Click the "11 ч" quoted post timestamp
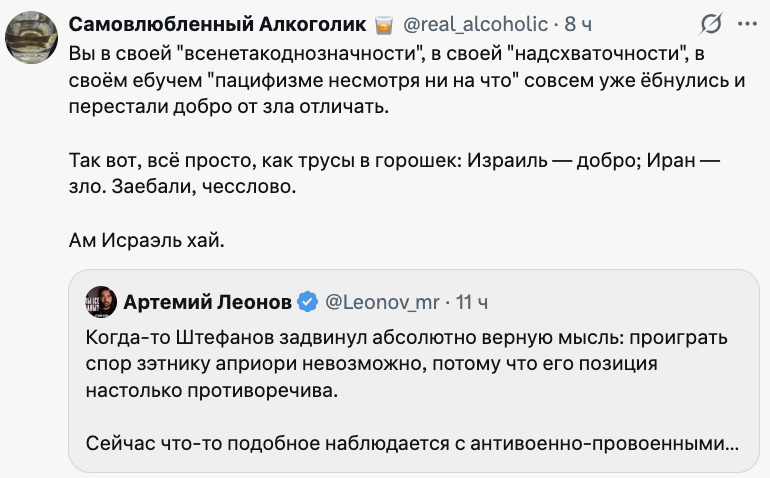The image size is (770, 478). pyautogui.click(x=472, y=302)
